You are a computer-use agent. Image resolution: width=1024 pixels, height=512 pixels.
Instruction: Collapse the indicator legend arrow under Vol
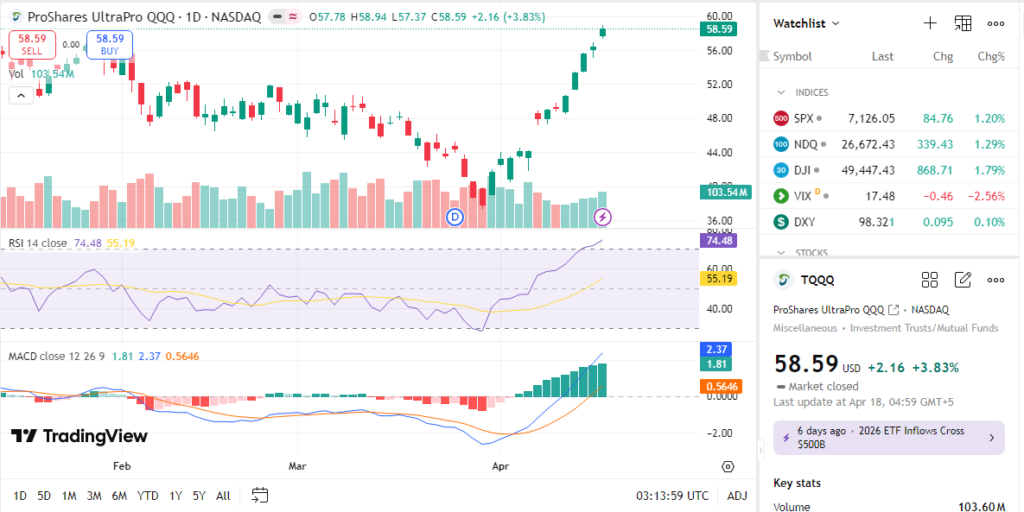(19, 95)
